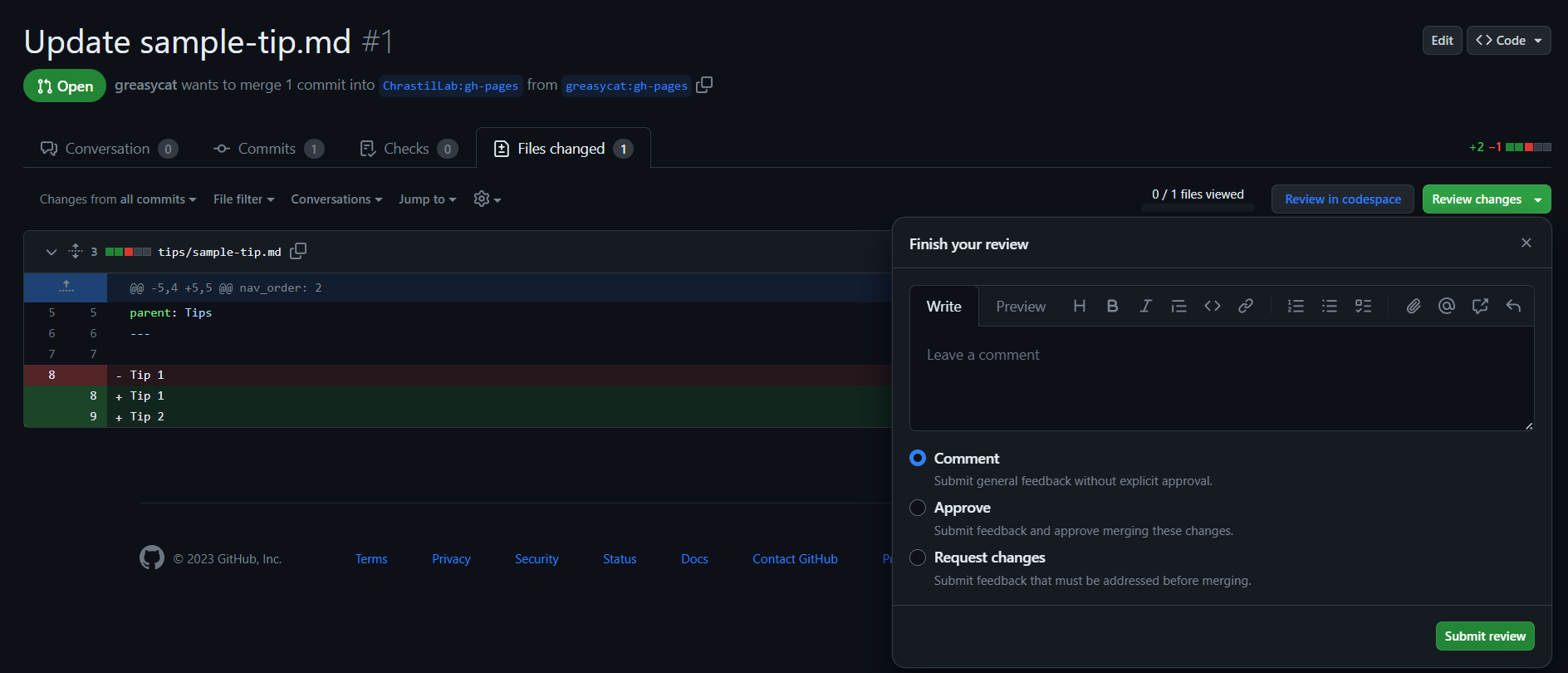Image resolution: width=1568 pixels, height=673 pixels.
Task: Mention a user with the @ icon
Action: tap(1446, 306)
